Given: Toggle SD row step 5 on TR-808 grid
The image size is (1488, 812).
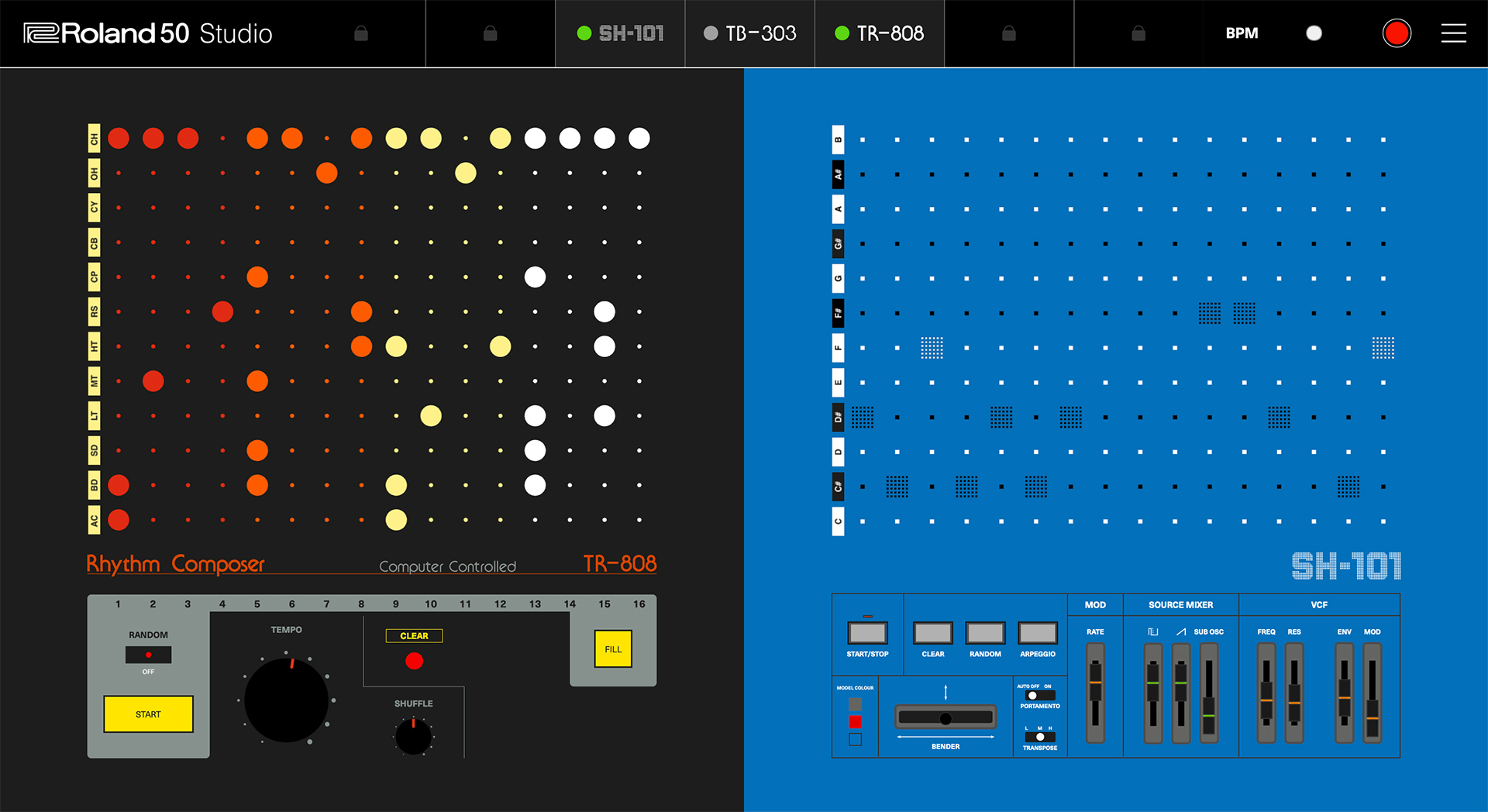Looking at the screenshot, I should pos(257,450).
